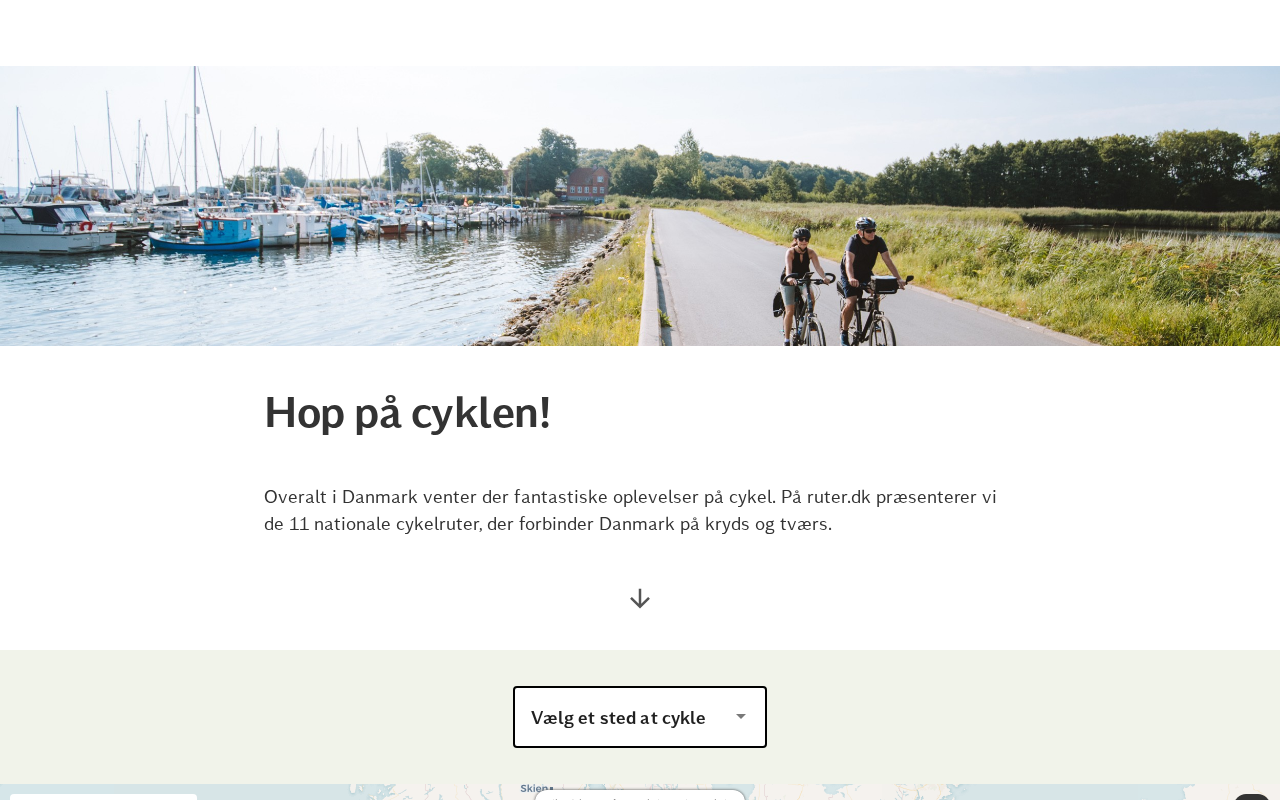Click the female cyclist wearing sunglasses
This screenshot has height=800, width=1280.
801,285
